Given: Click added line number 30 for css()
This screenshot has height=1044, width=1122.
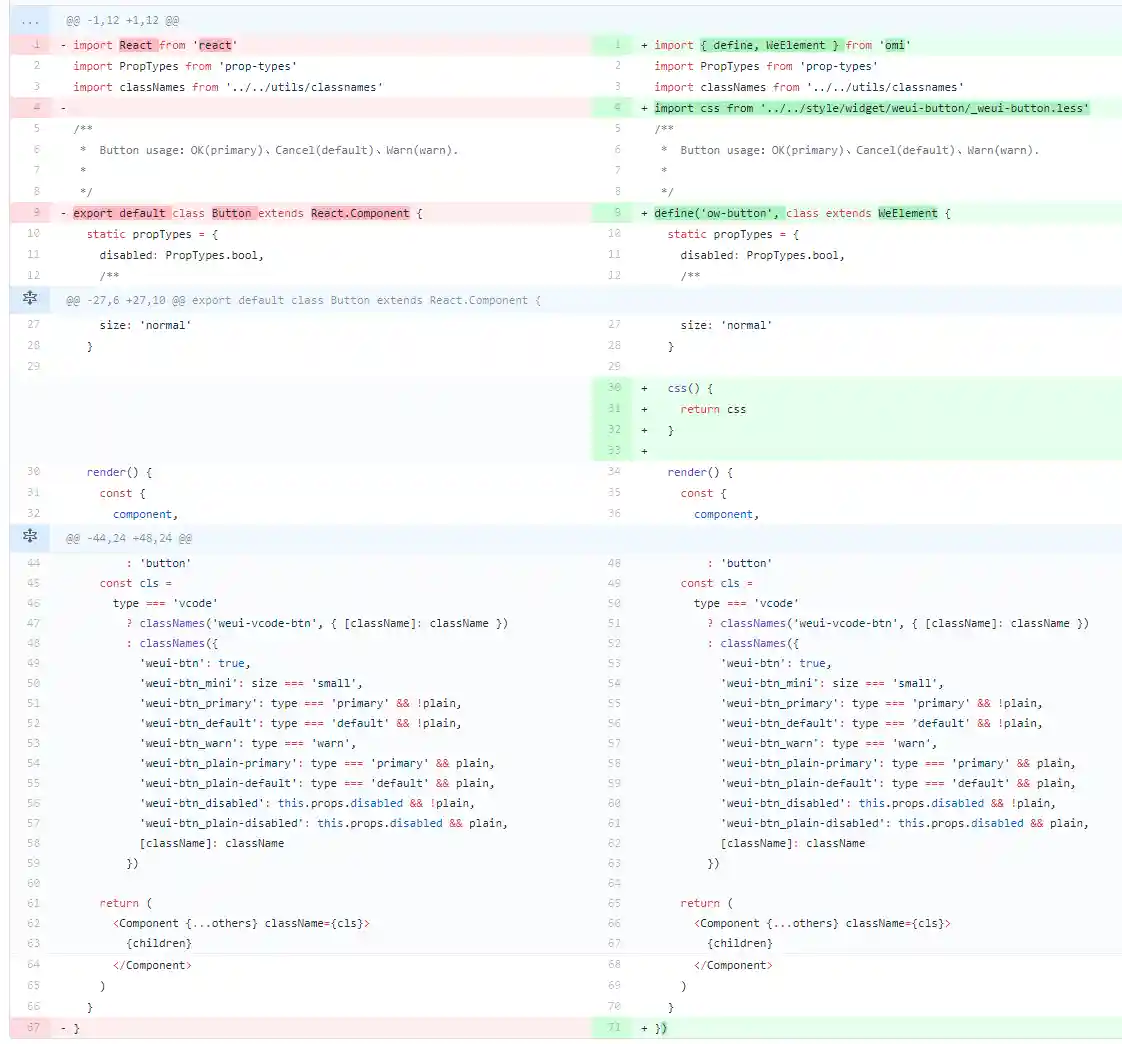Looking at the screenshot, I should [616, 388].
